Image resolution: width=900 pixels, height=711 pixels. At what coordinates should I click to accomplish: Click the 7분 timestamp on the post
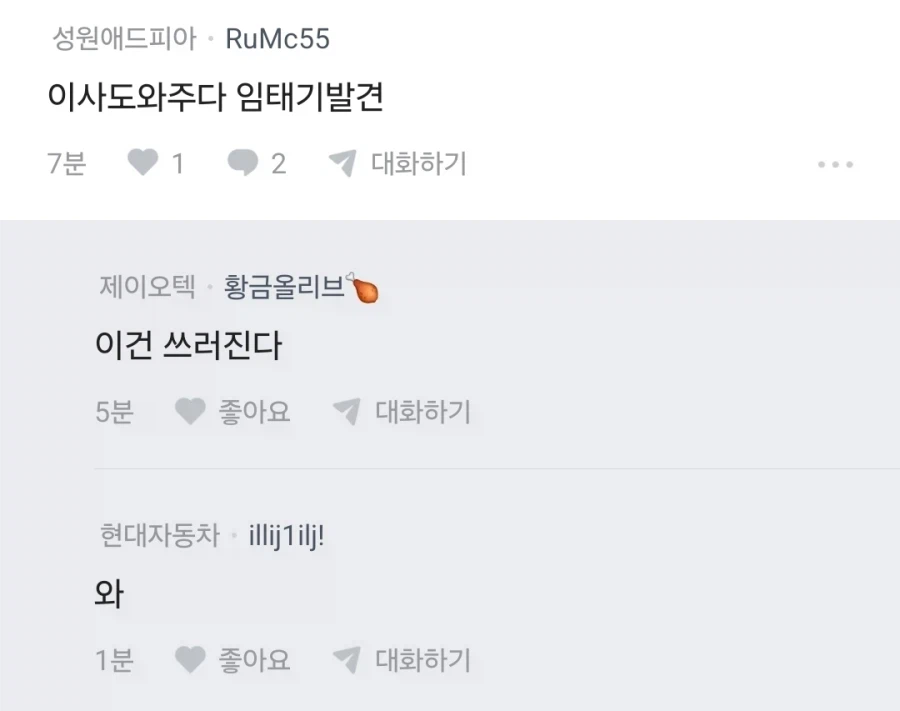click(x=67, y=163)
